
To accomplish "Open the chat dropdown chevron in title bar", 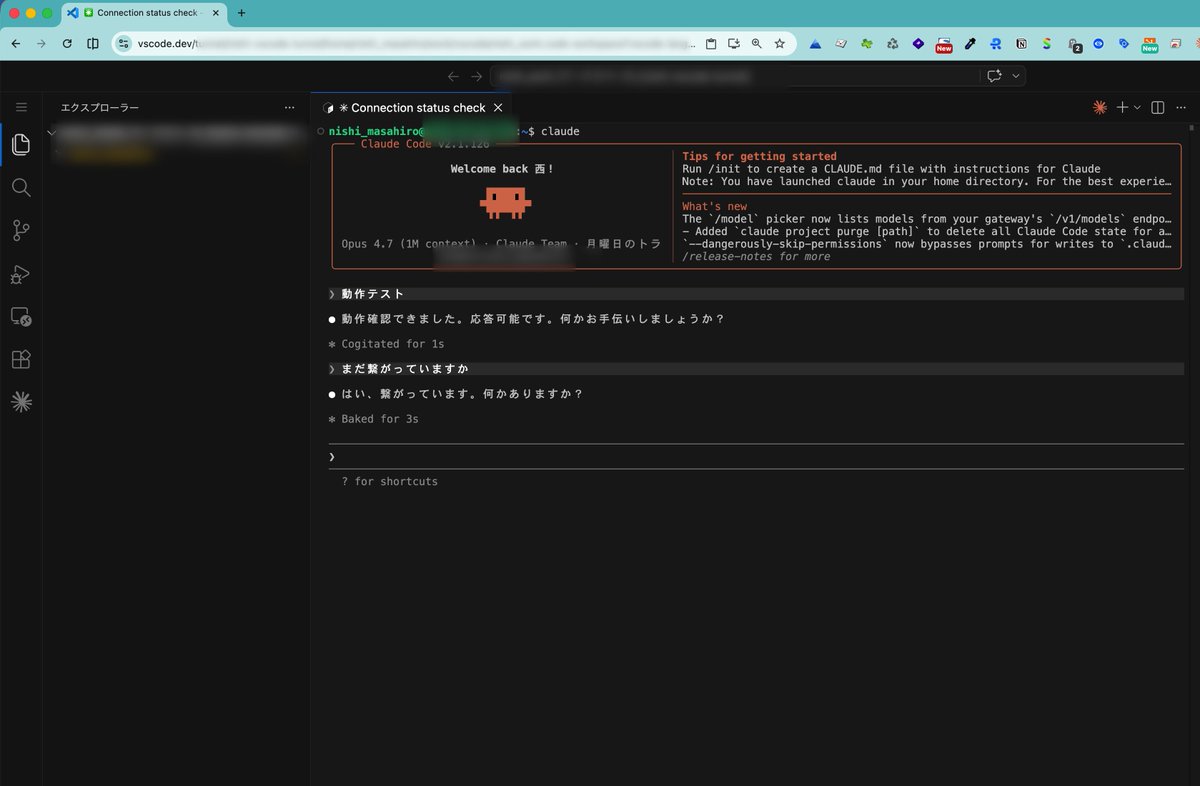I will tap(1017, 76).
